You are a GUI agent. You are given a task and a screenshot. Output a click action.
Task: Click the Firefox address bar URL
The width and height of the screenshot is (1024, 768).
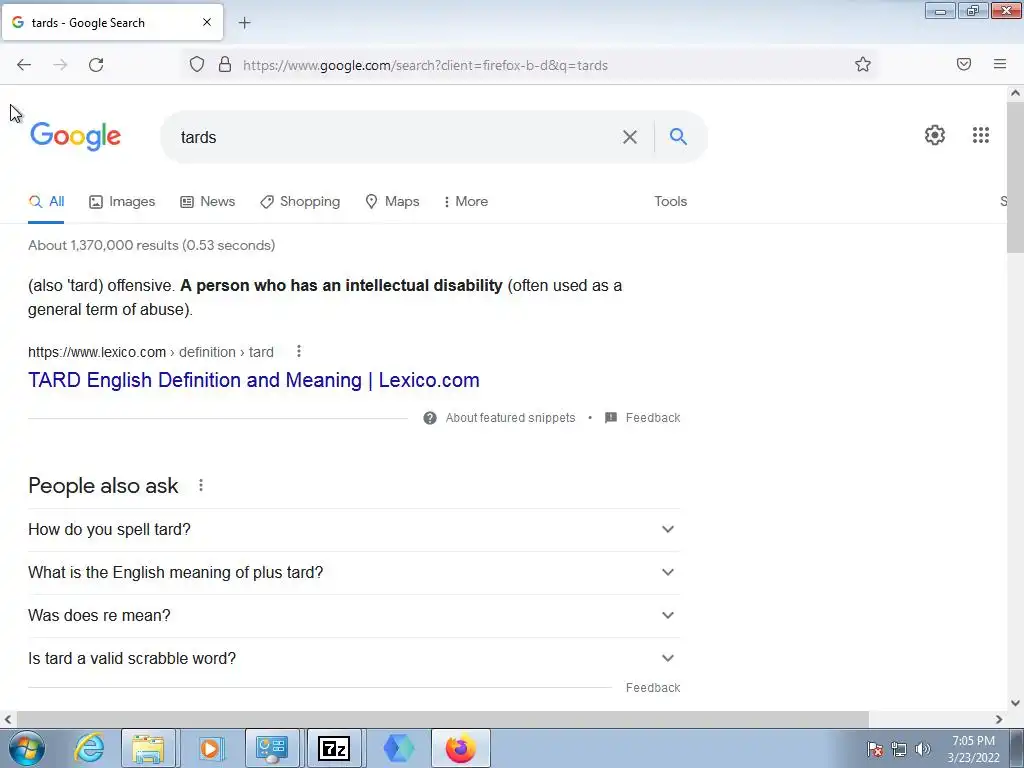[425, 65]
